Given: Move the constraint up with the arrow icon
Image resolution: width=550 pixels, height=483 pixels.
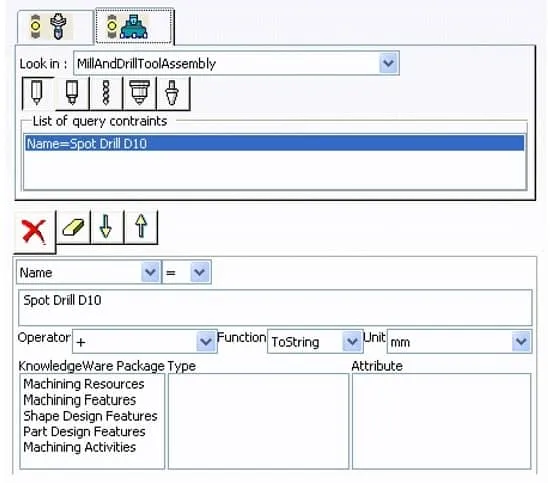Looking at the screenshot, I should point(141,228).
